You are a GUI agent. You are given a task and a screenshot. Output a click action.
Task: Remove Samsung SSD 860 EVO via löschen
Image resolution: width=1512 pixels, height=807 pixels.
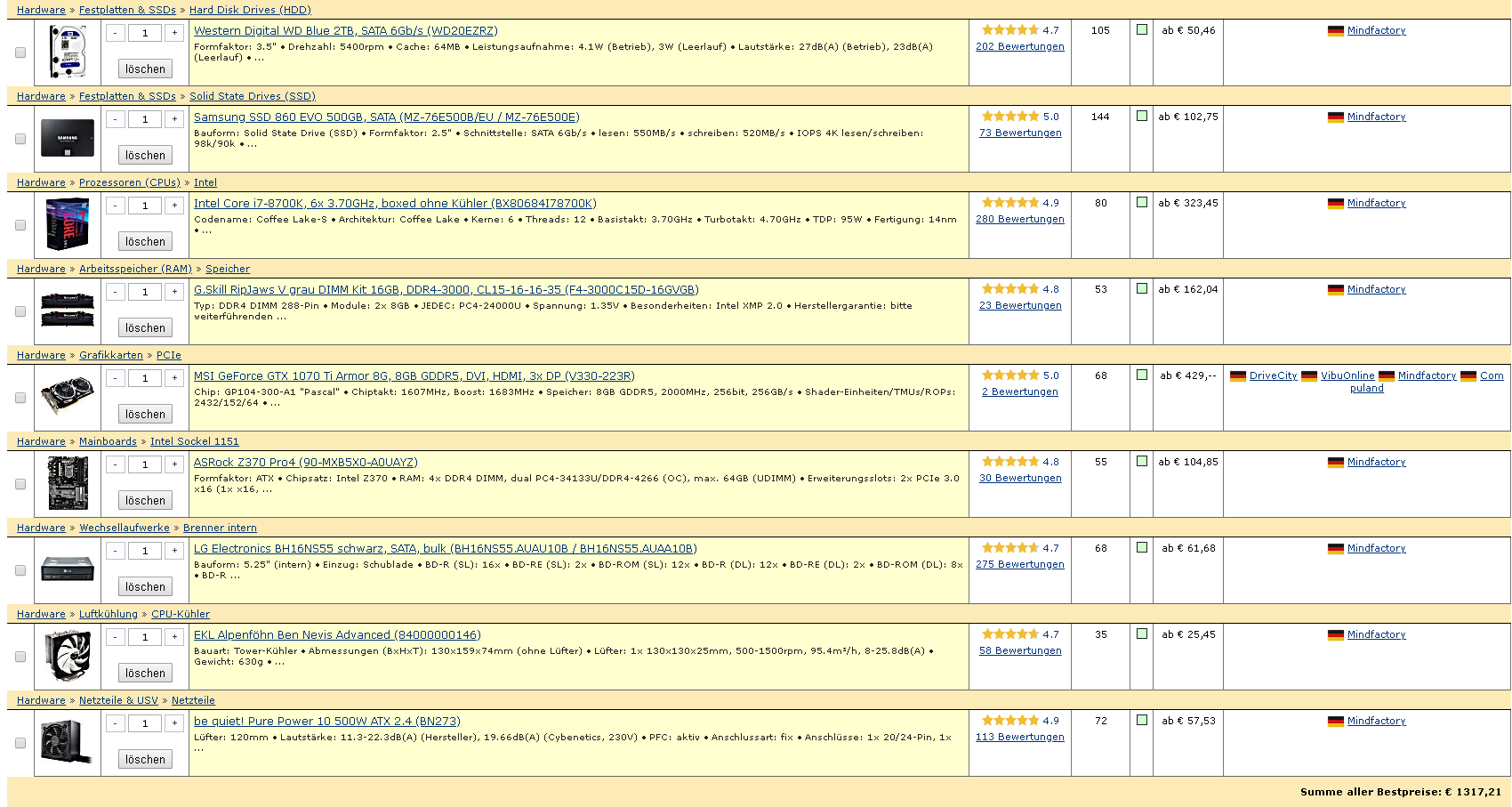pos(145,155)
